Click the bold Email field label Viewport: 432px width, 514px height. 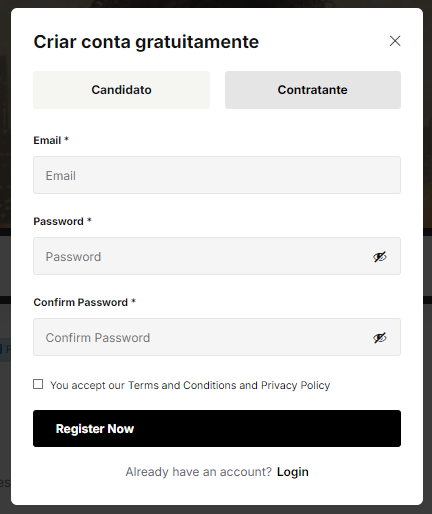tap(47, 140)
